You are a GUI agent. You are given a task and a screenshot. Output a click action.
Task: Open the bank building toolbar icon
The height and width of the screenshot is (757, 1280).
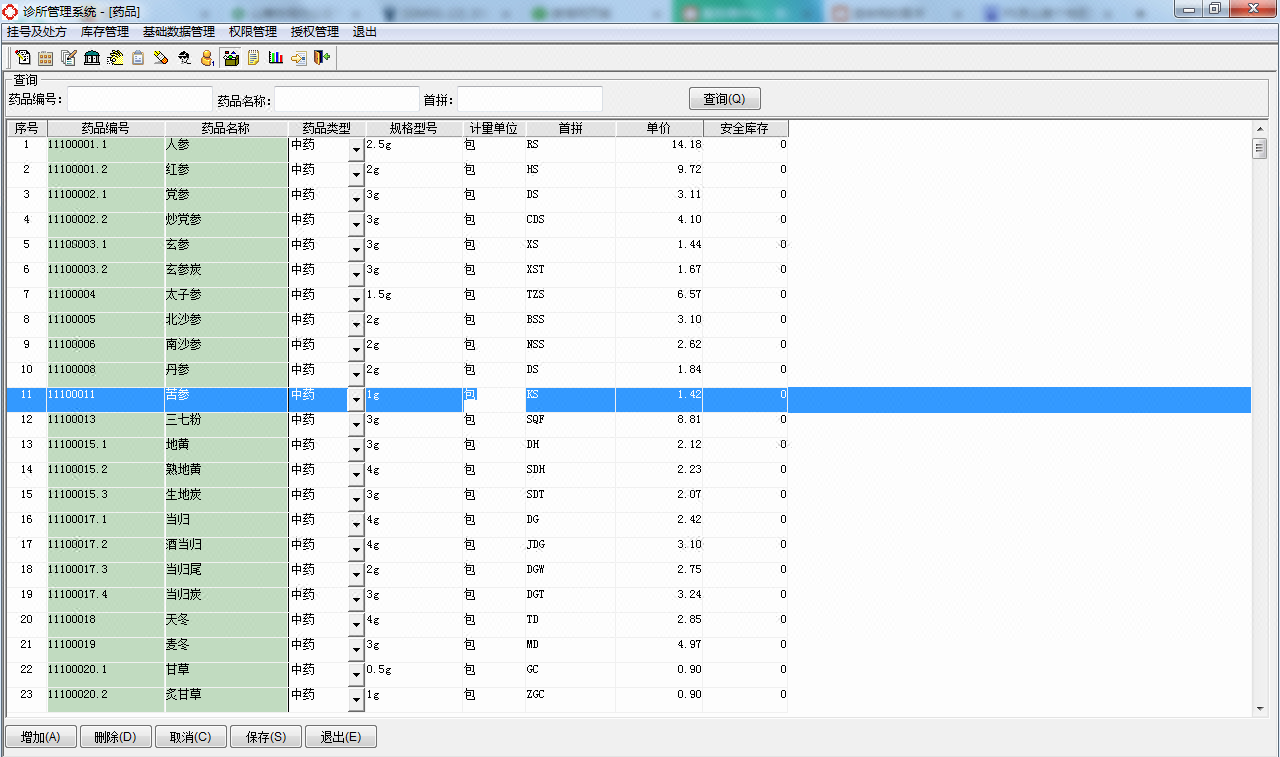[x=91, y=58]
